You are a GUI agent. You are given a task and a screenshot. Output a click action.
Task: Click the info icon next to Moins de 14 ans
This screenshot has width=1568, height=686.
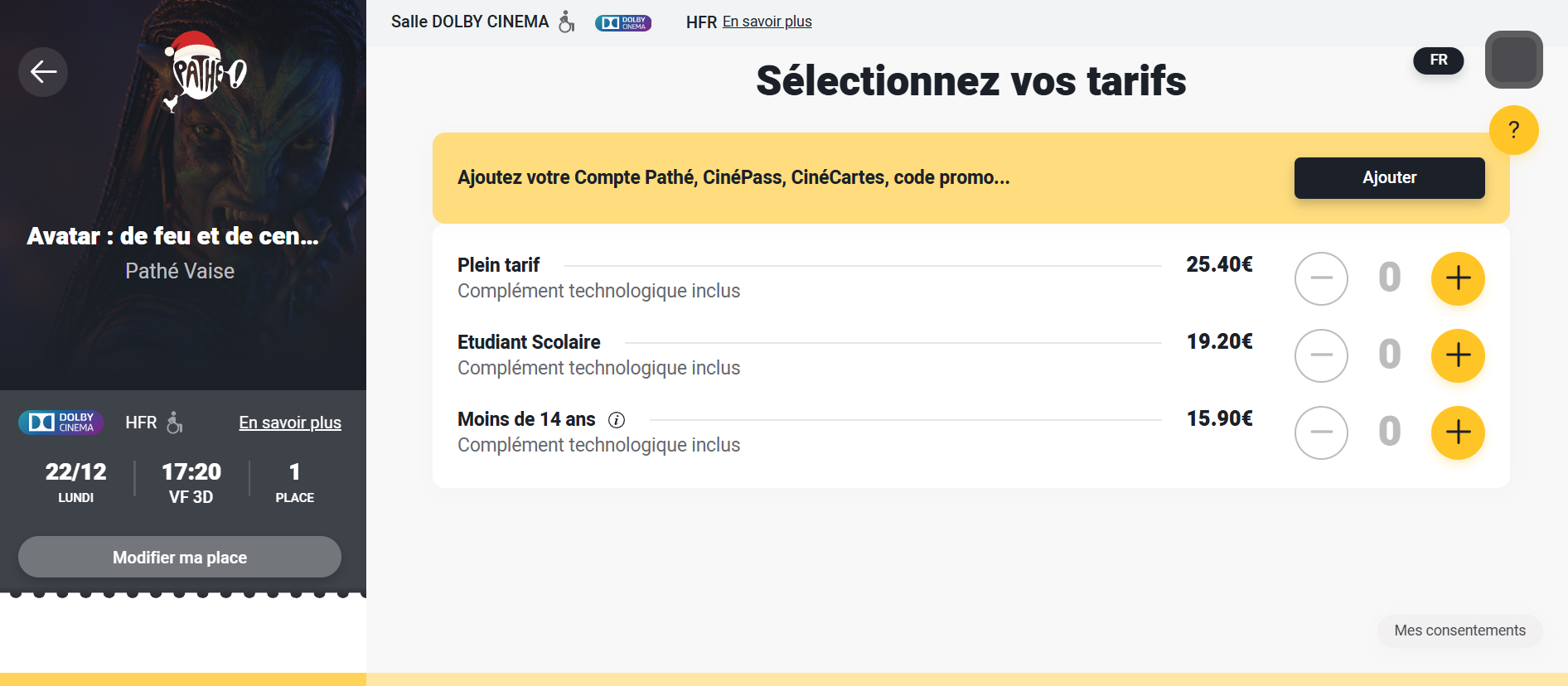pyautogui.click(x=617, y=420)
